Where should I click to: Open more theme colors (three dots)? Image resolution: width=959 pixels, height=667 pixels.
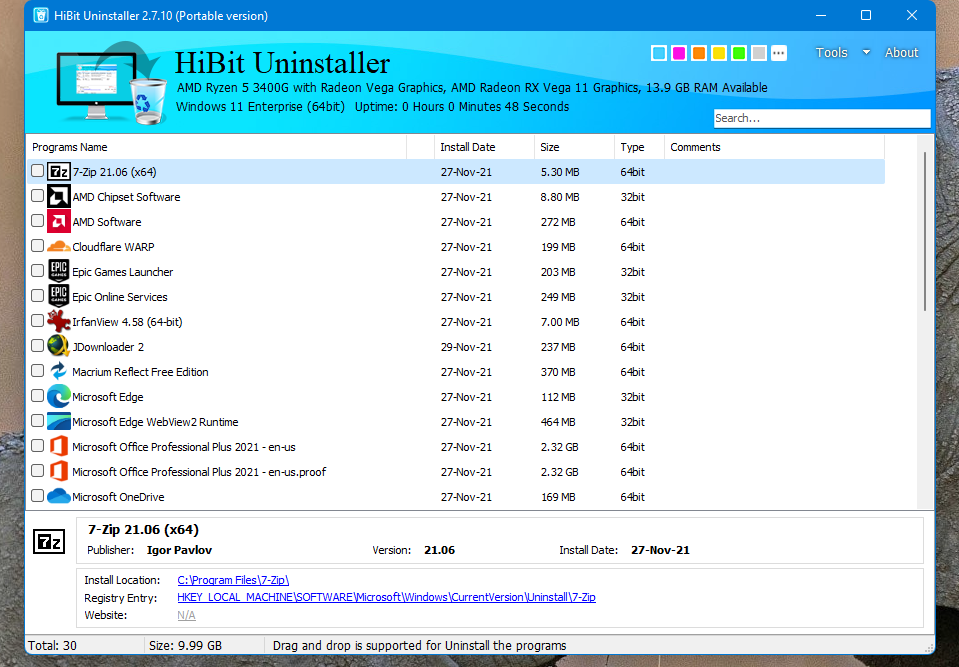(779, 53)
